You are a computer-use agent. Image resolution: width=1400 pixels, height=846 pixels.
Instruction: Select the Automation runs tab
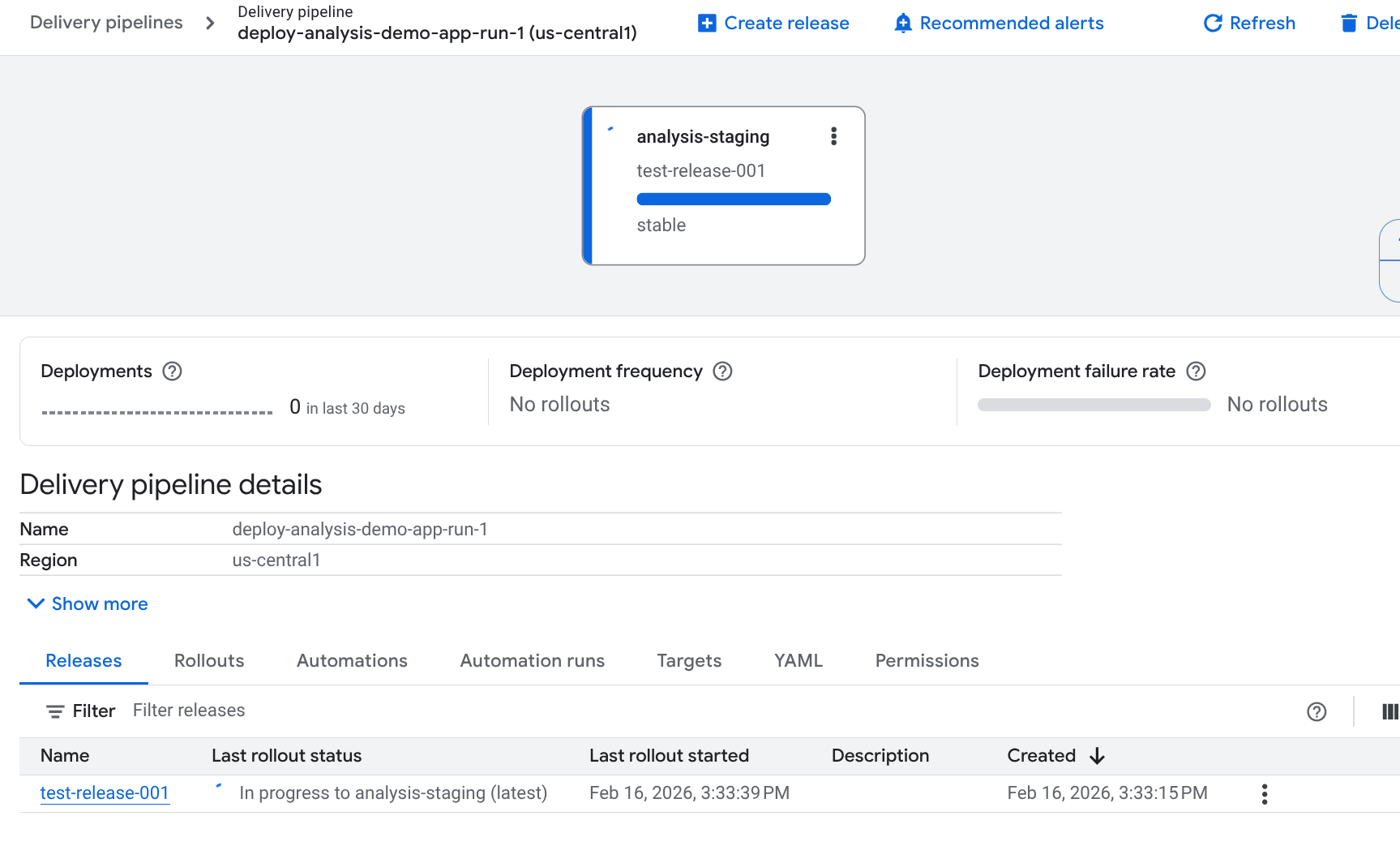click(x=532, y=660)
